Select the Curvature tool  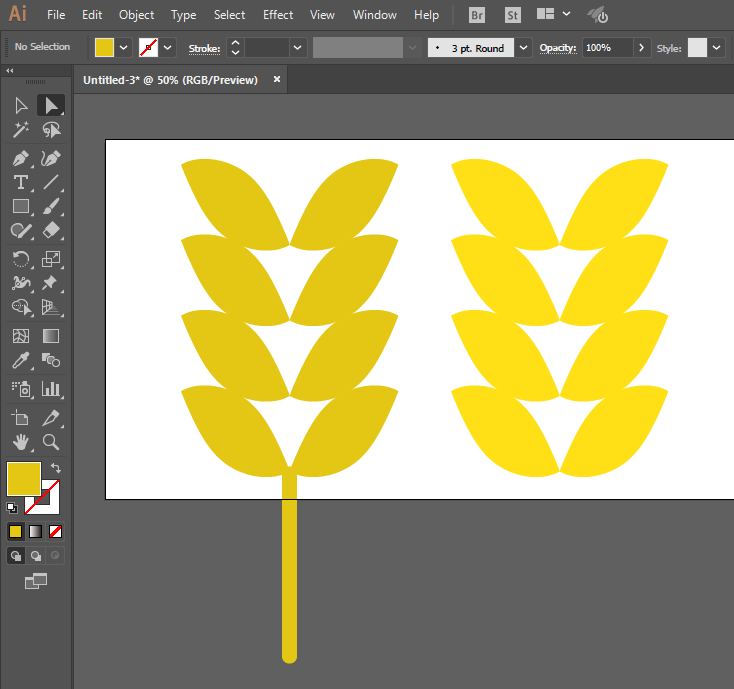[x=51, y=159]
